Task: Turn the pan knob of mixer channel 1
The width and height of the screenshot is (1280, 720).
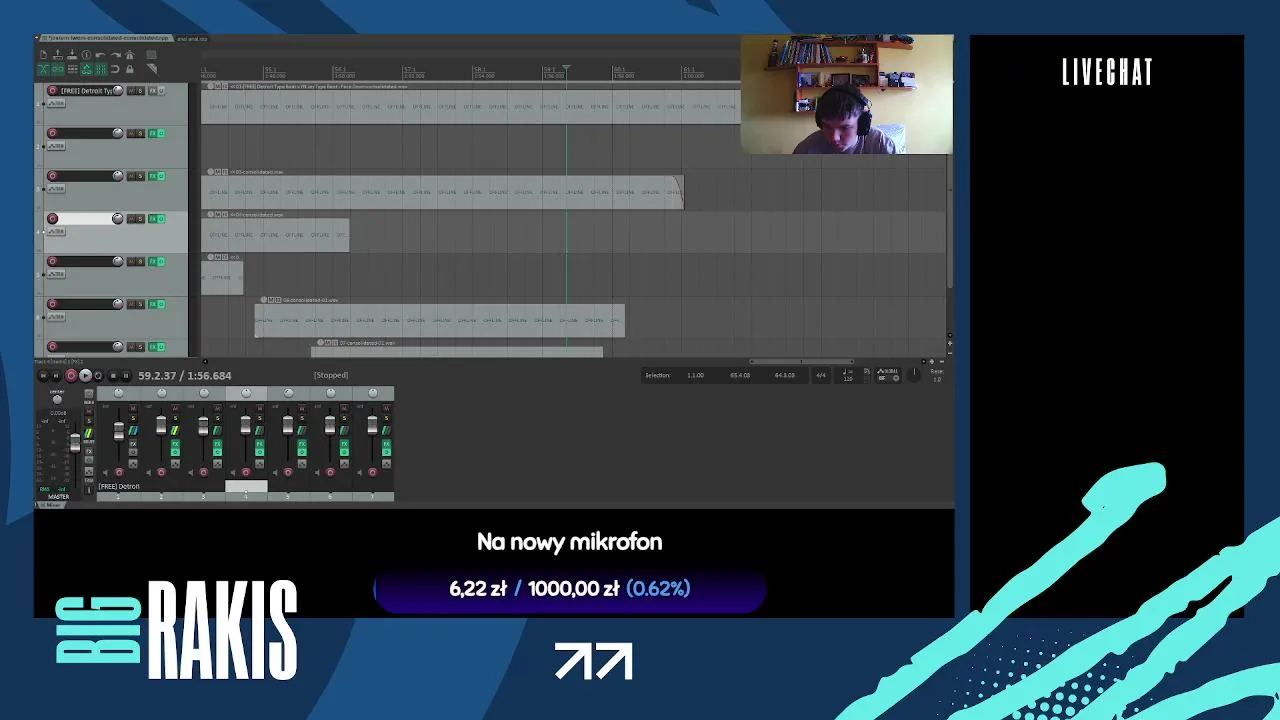Action: click(119, 394)
